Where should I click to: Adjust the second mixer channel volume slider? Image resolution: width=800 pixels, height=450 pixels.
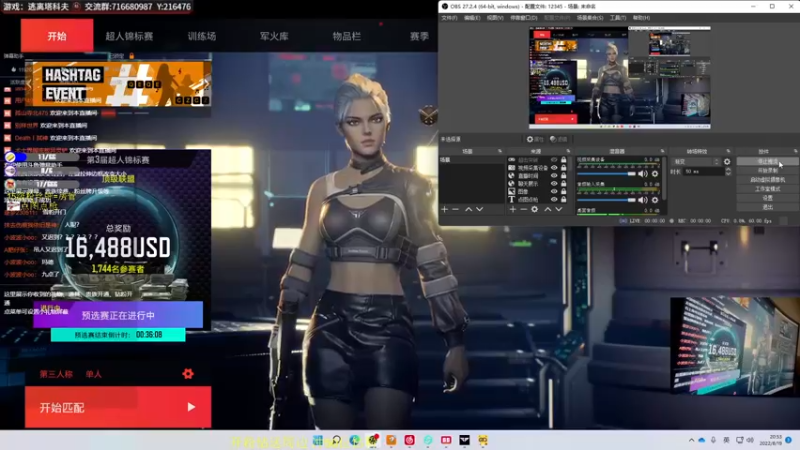[606, 200]
